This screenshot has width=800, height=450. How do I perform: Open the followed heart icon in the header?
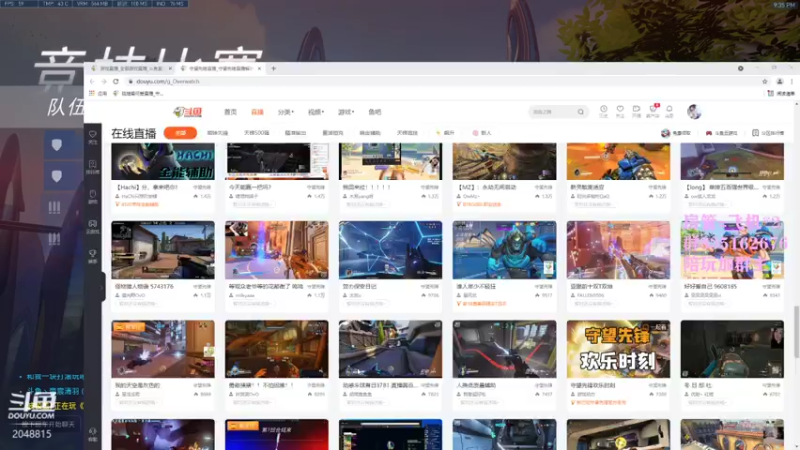tap(620, 111)
